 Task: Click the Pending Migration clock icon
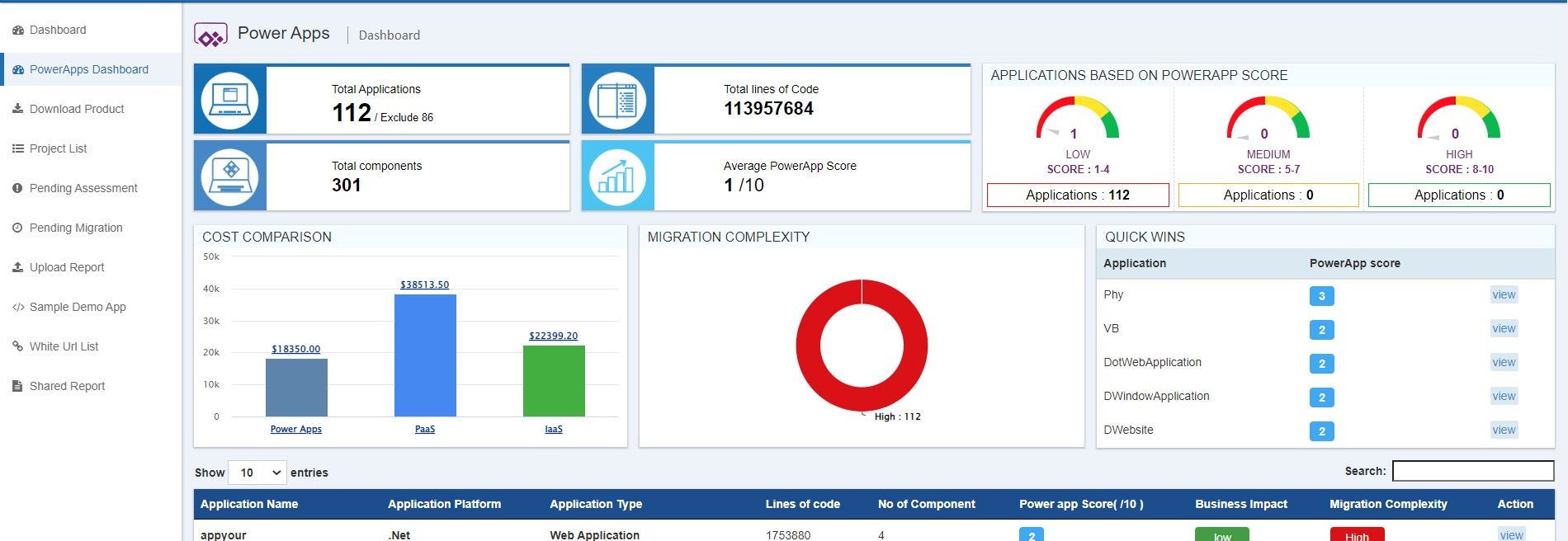[18, 228]
